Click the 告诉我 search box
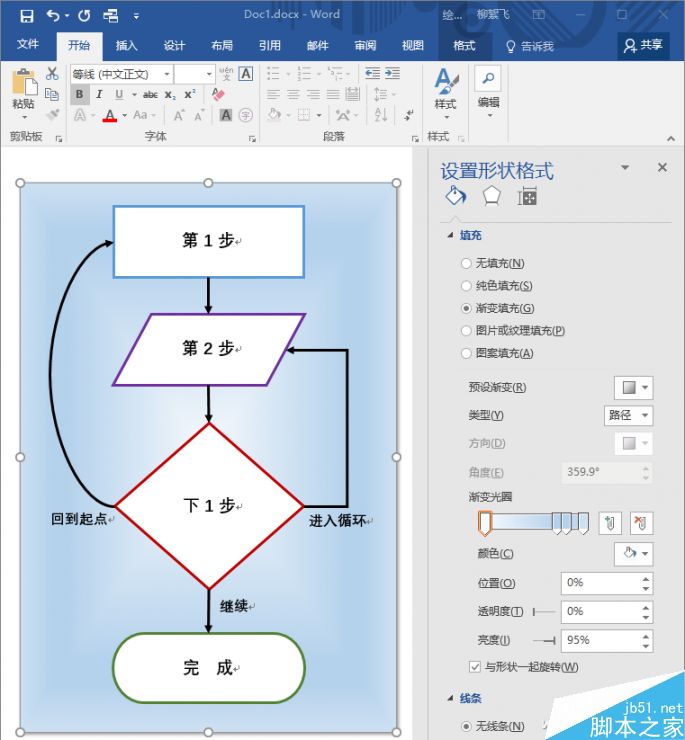This screenshot has height=740, width=685. tap(529, 46)
